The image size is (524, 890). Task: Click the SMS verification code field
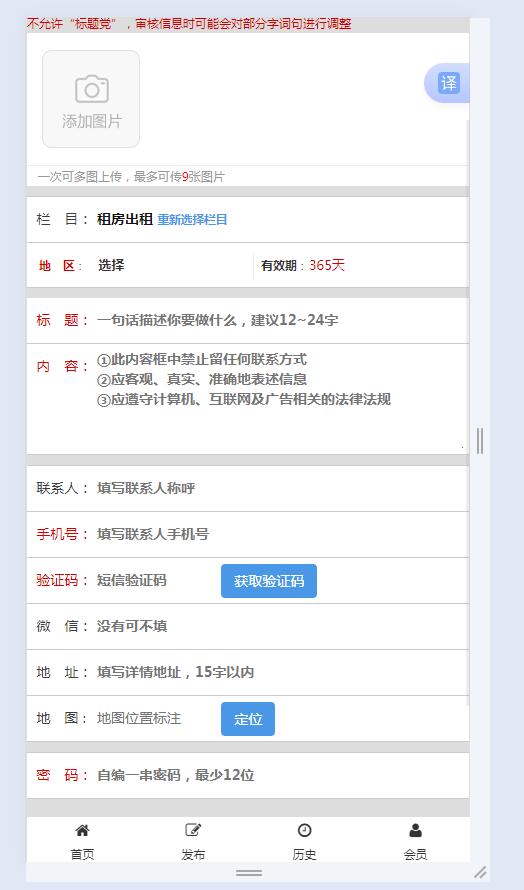click(x=156, y=580)
